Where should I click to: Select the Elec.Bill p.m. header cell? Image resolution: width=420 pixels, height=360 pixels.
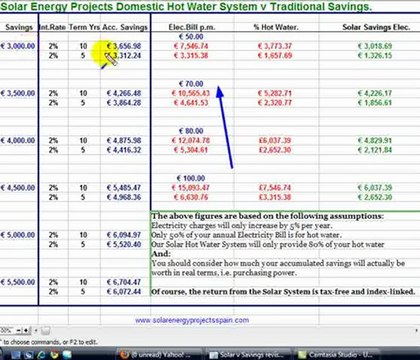point(192,27)
